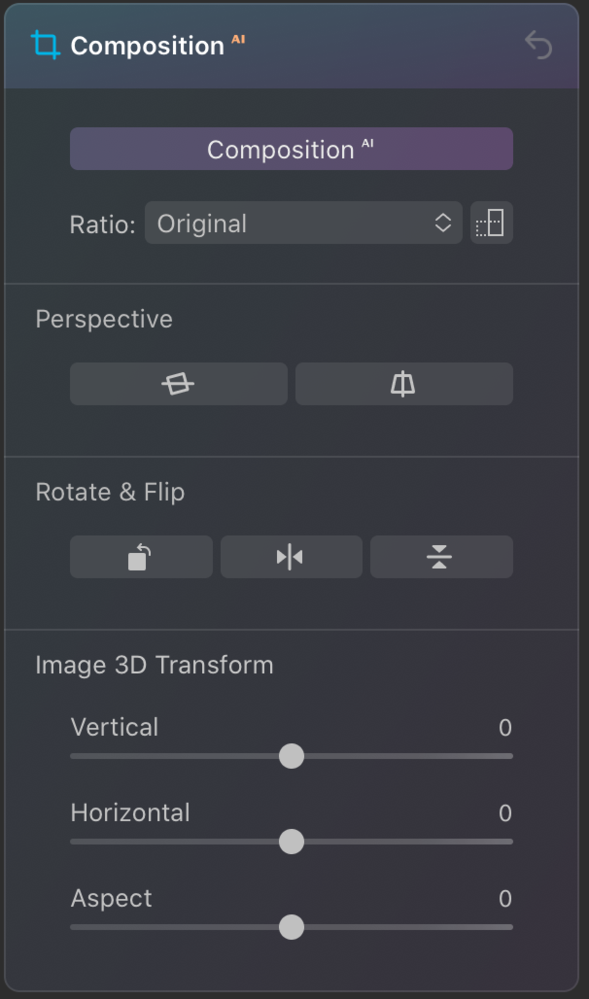Apply horizon alignment perspective fix
The height and width of the screenshot is (999, 589).
pyautogui.click(x=178, y=384)
